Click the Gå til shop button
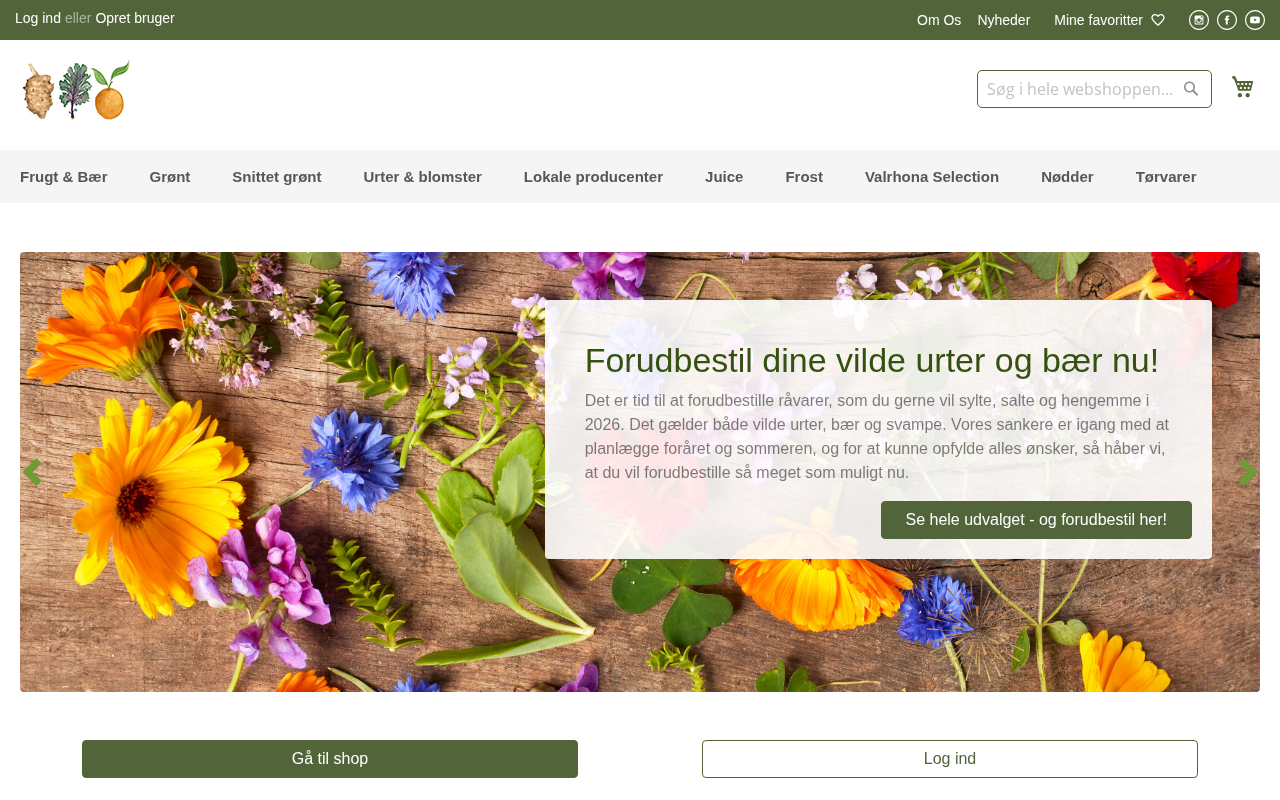 point(330,759)
